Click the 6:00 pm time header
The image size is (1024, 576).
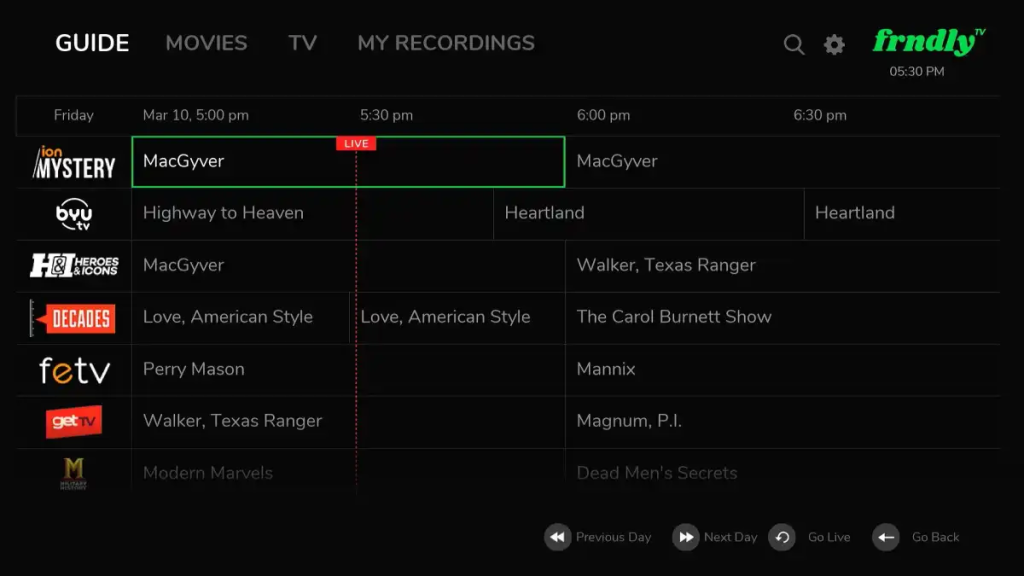pyautogui.click(x=603, y=116)
